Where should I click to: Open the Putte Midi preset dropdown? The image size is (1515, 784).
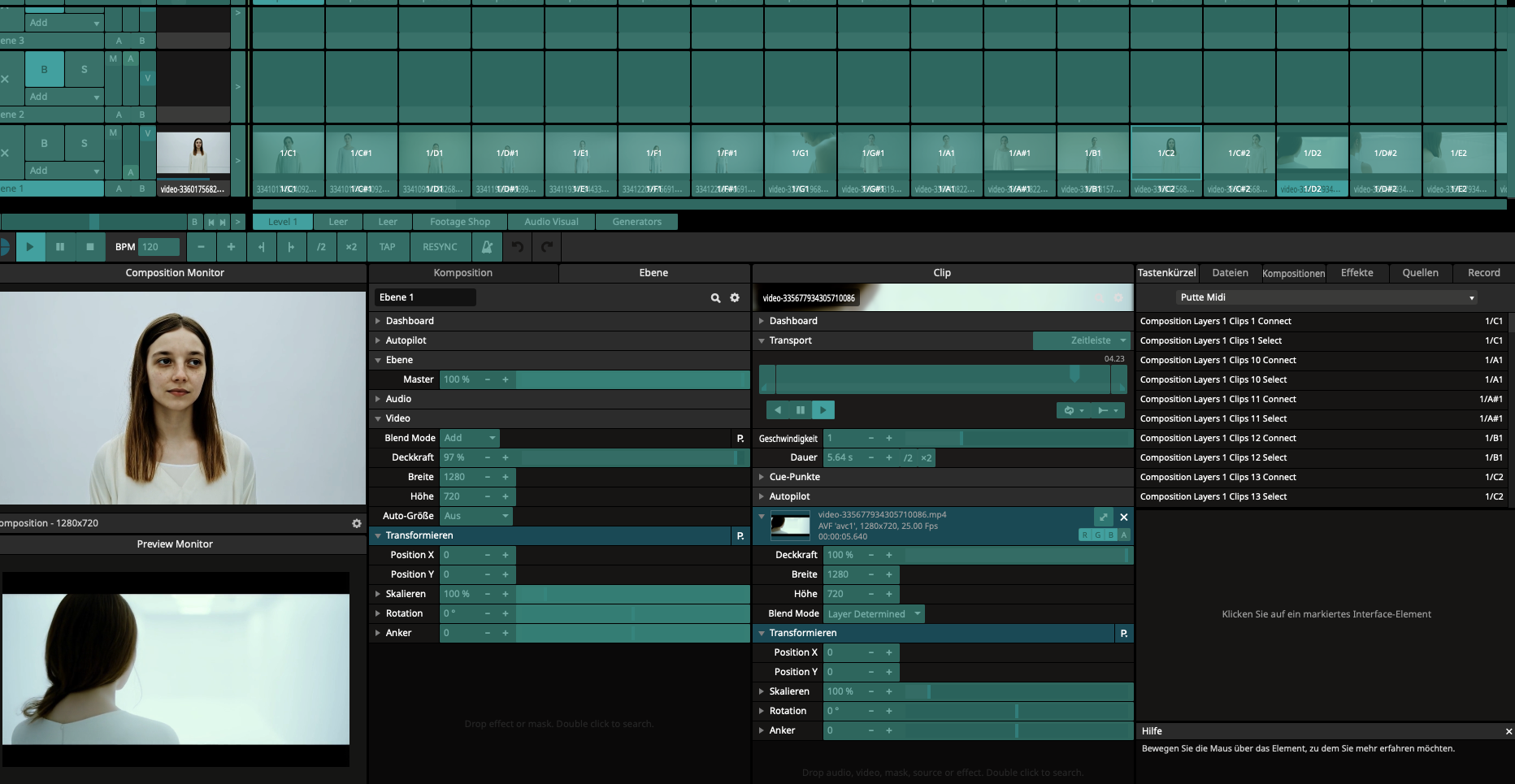[x=1326, y=297]
